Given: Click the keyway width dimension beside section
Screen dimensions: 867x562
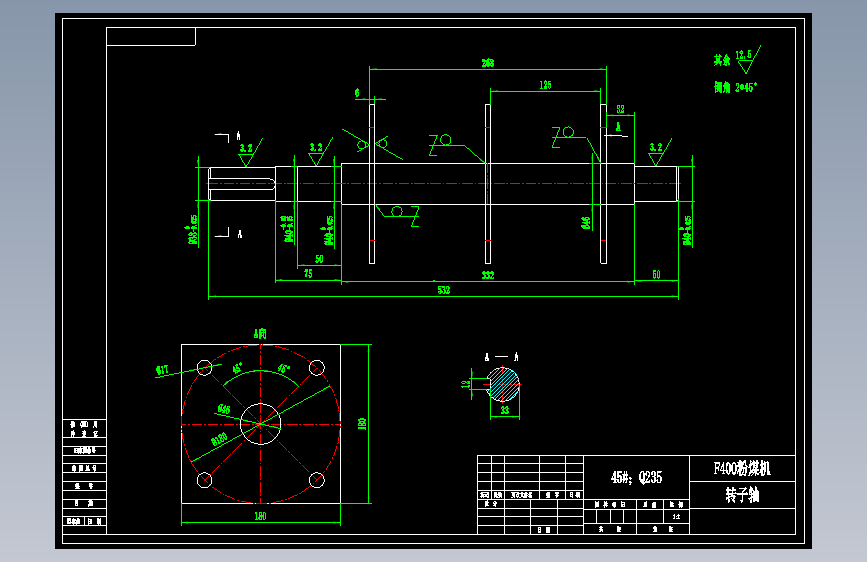Looking at the screenshot, I should [465, 383].
